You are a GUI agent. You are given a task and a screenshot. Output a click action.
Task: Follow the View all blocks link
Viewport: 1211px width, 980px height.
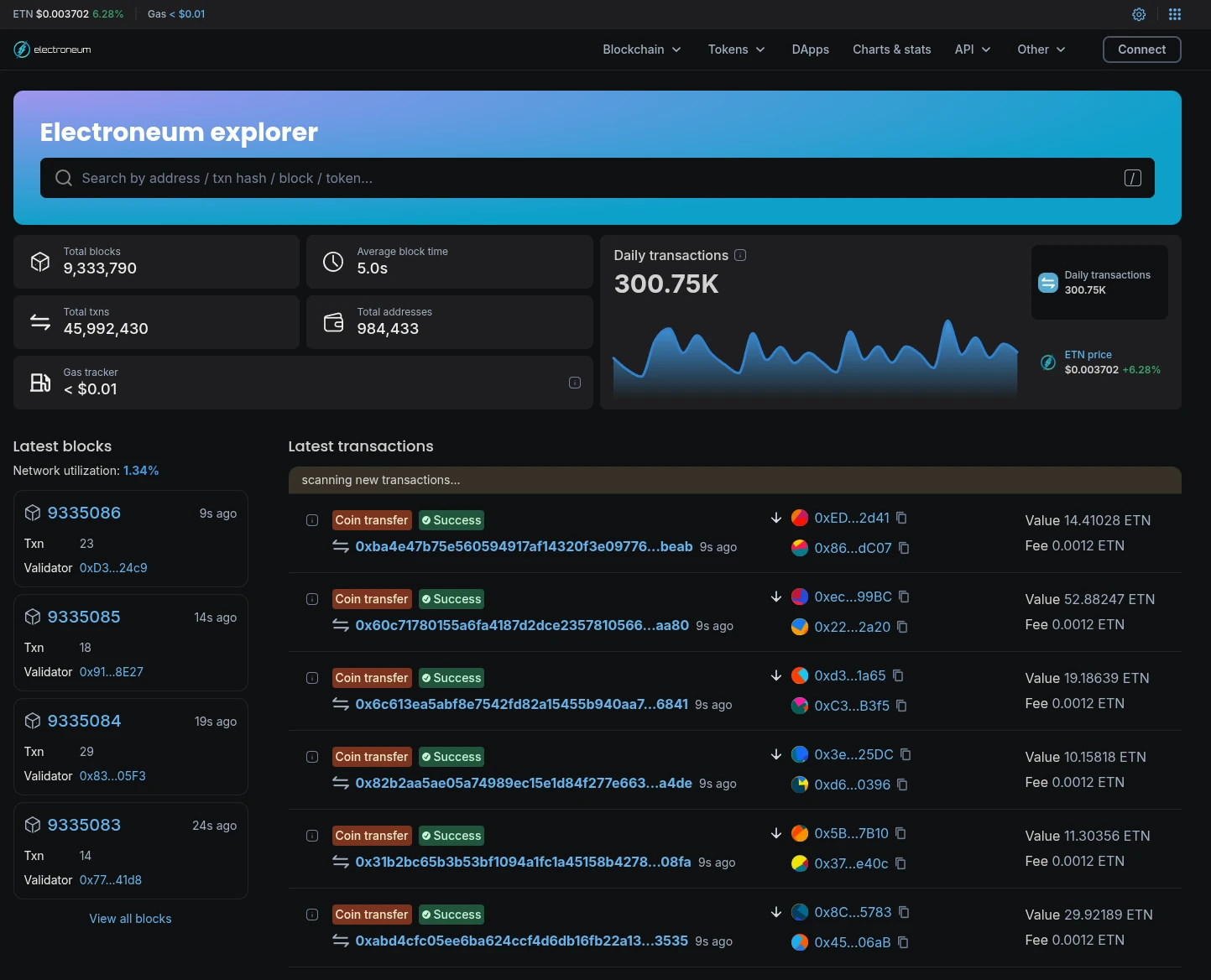coord(130,919)
